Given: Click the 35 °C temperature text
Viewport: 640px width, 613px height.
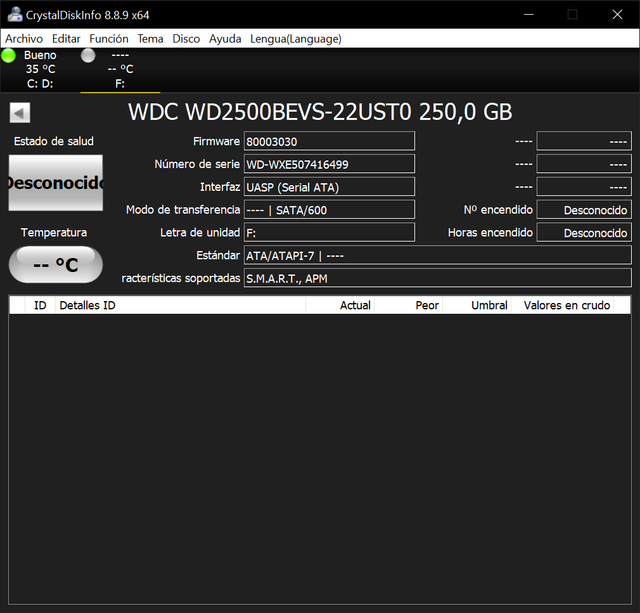Looking at the screenshot, I should tap(40, 69).
